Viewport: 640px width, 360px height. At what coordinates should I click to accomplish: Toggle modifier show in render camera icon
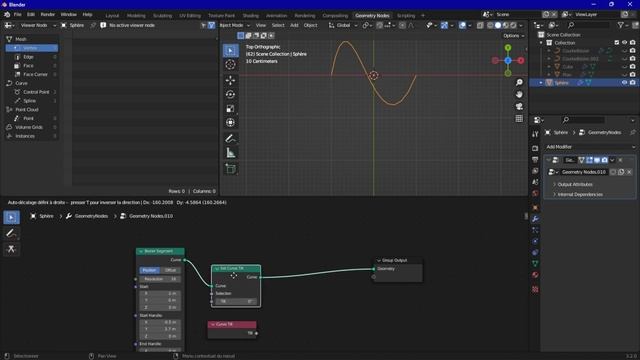(x=604, y=160)
